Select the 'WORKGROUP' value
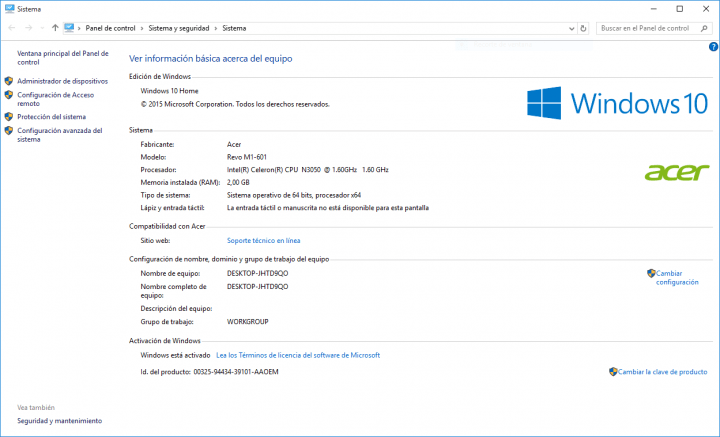The image size is (720, 437). [248, 322]
